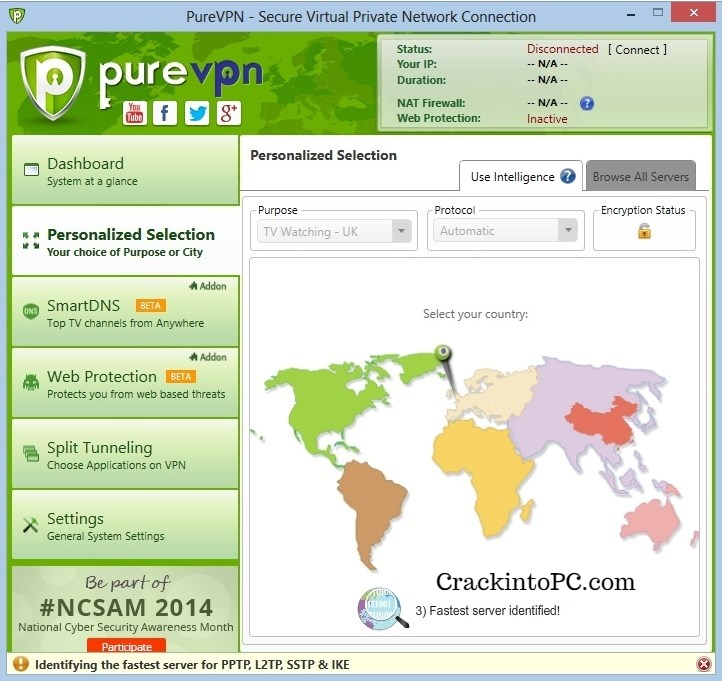
Task: Dismiss the status bar notification with red X
Action: pyautogui.click(x=704, y=664)
